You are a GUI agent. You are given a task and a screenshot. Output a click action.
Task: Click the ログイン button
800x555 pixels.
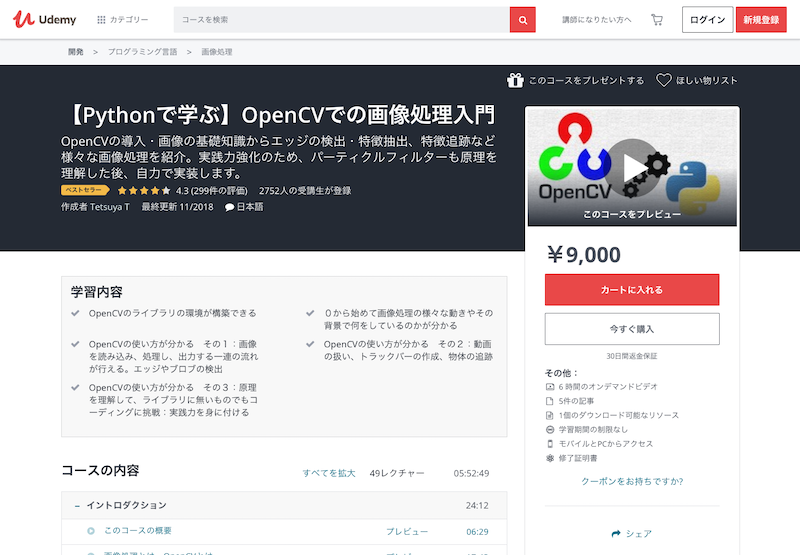click(x=707, y=20)
